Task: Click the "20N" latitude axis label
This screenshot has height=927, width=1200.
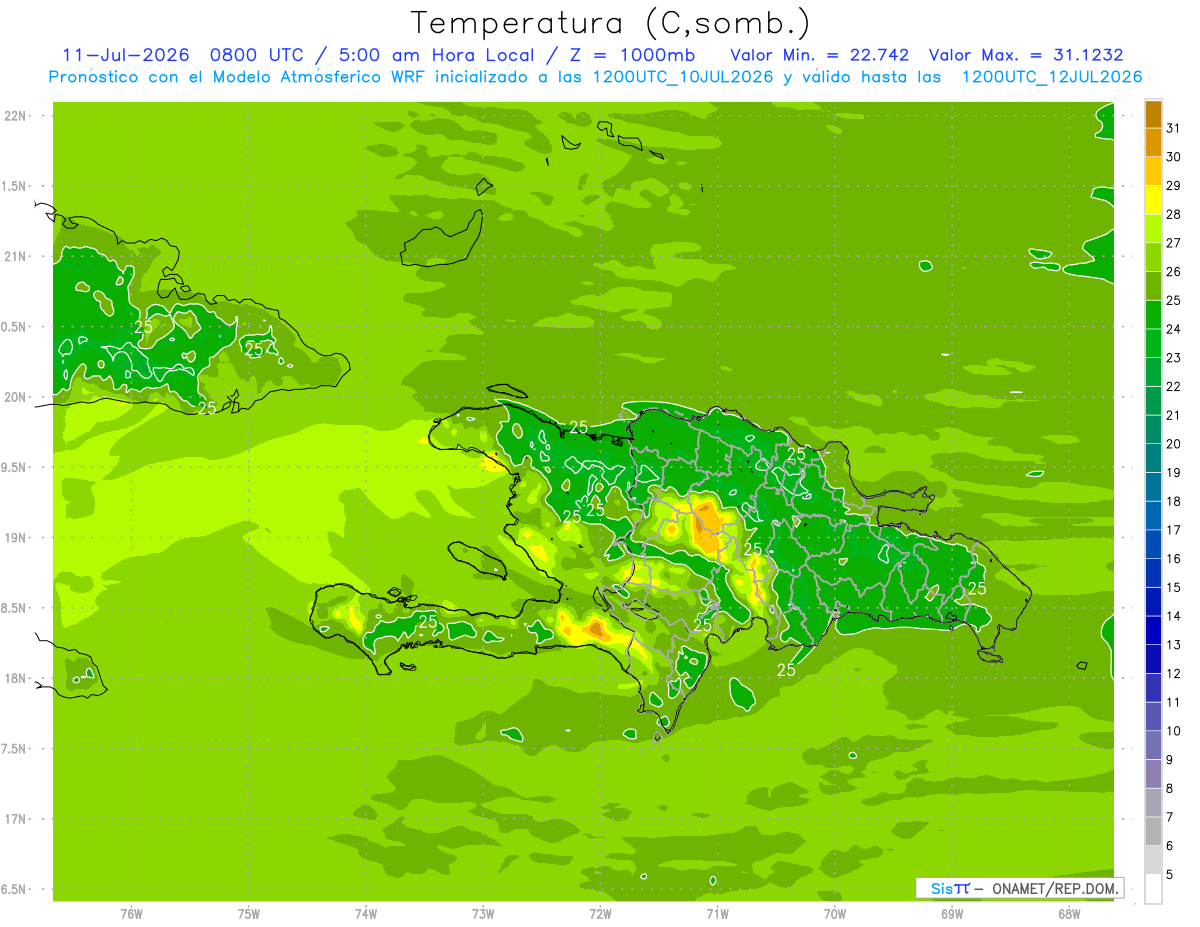Action: tap(16, 397)
